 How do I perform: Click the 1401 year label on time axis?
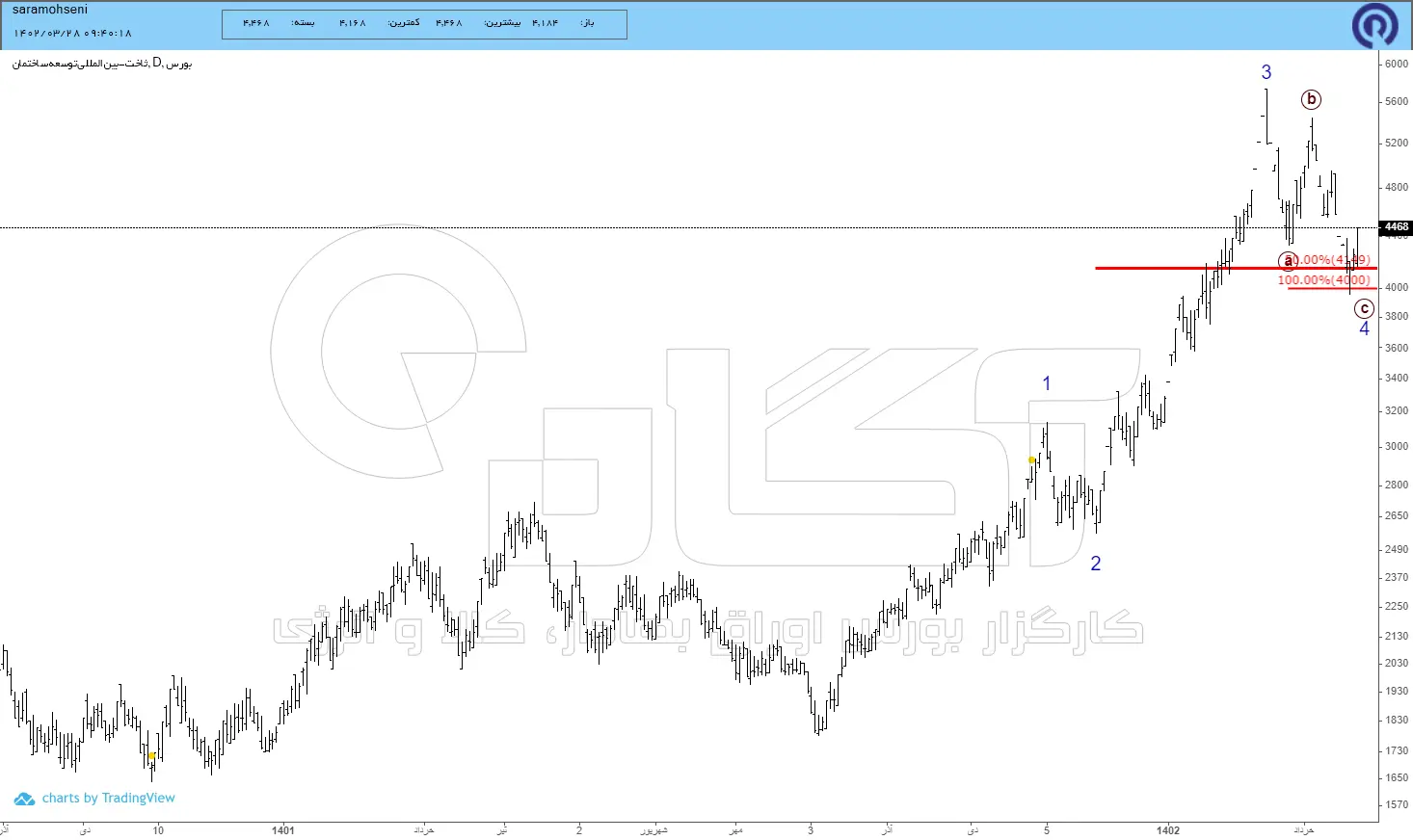pos(283,830)
